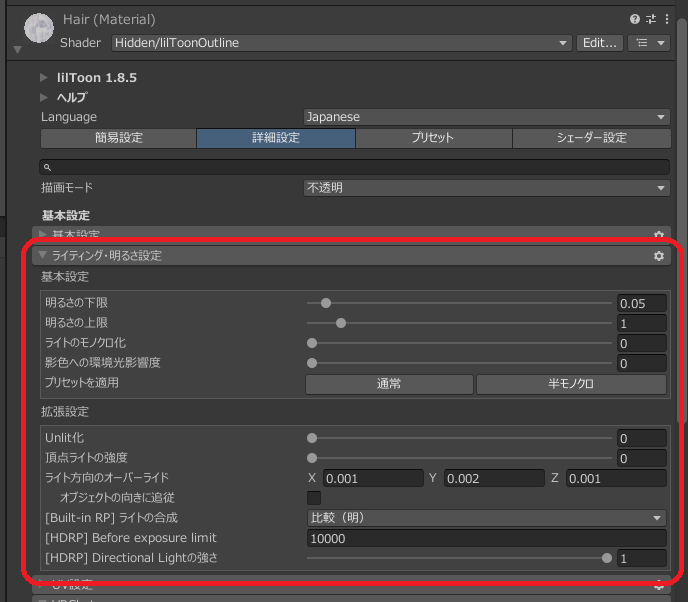
Task: Apply the 通常 lighting preset
Action: point(389,384)
